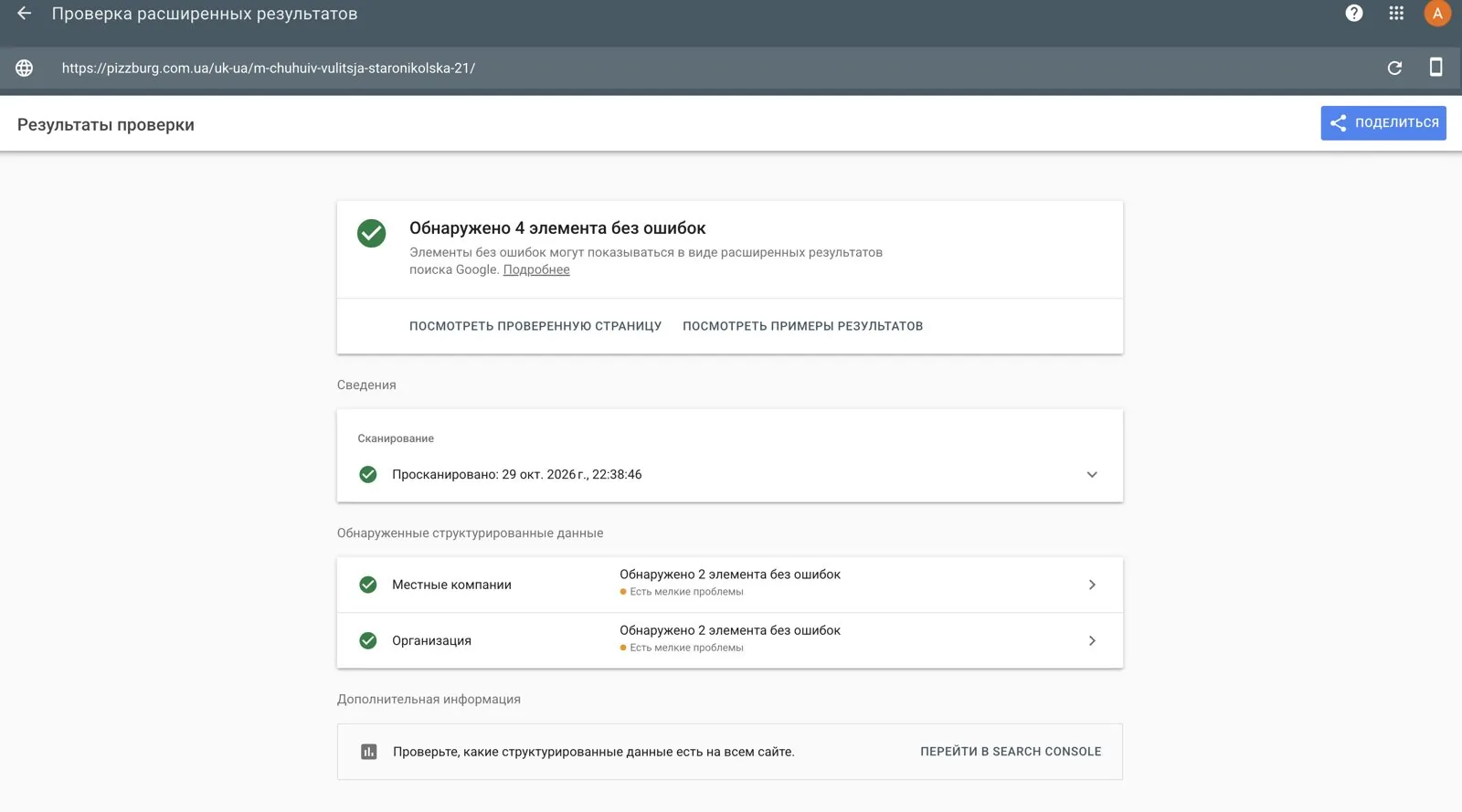Screen dimensions: 1462x812
Task: Open the account avatar labeled A
Action: coord(1437,13)
